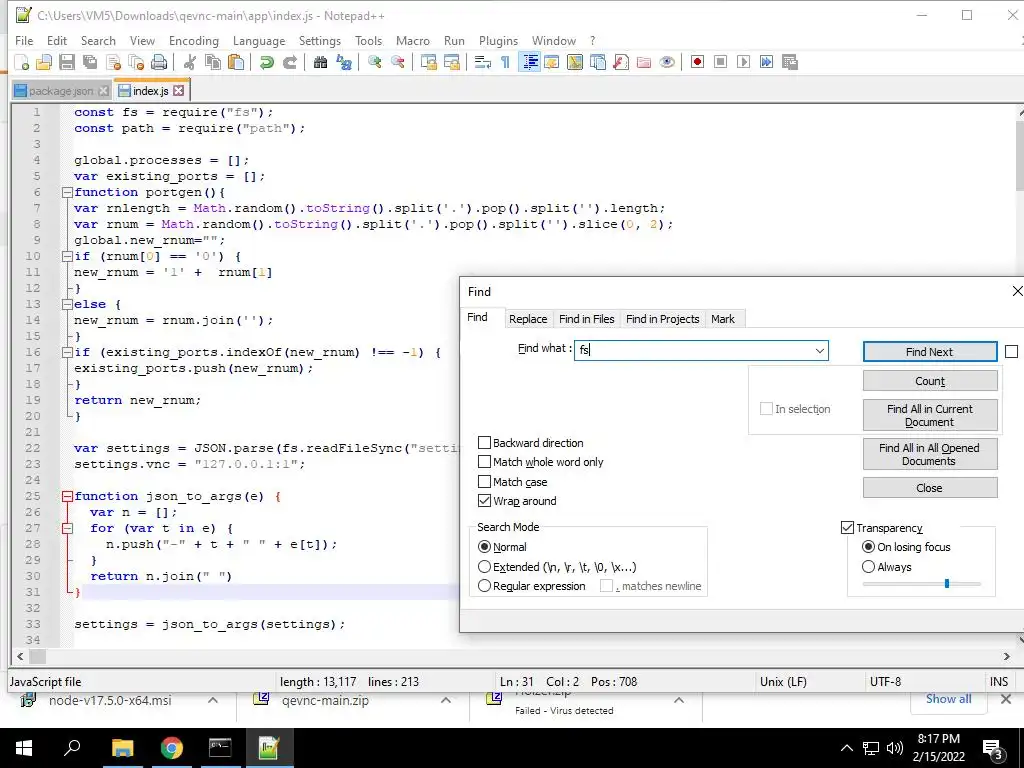Collapse the portgen function fold marker

[67, 193]
